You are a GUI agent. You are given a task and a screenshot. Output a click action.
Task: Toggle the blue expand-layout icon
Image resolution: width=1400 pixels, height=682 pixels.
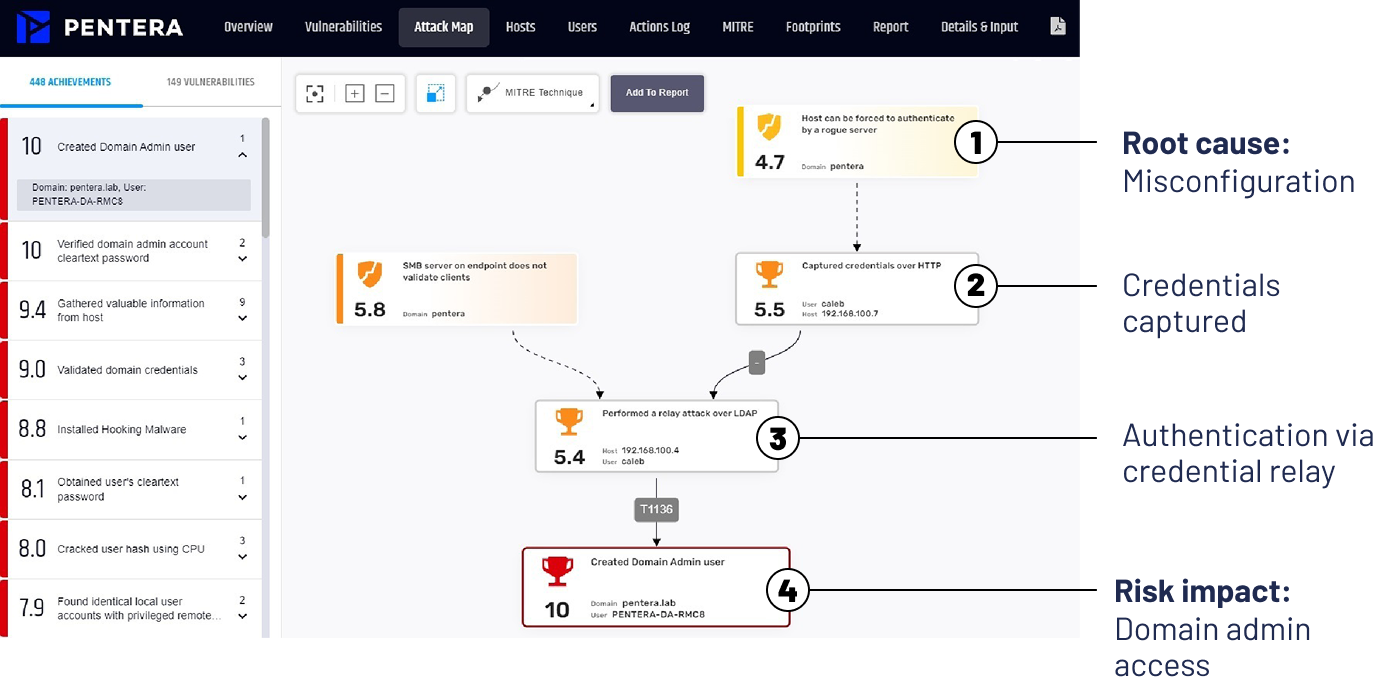(x=435, y=93)
